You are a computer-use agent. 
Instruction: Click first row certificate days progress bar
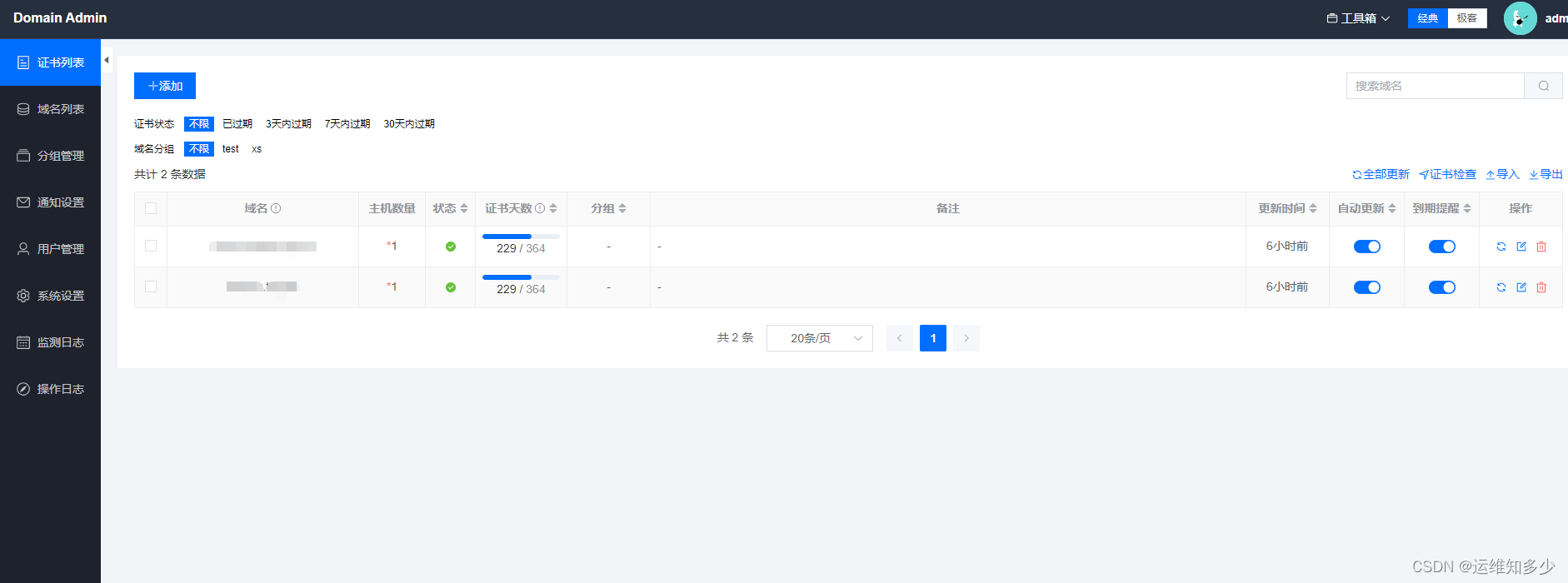(521, 237)
